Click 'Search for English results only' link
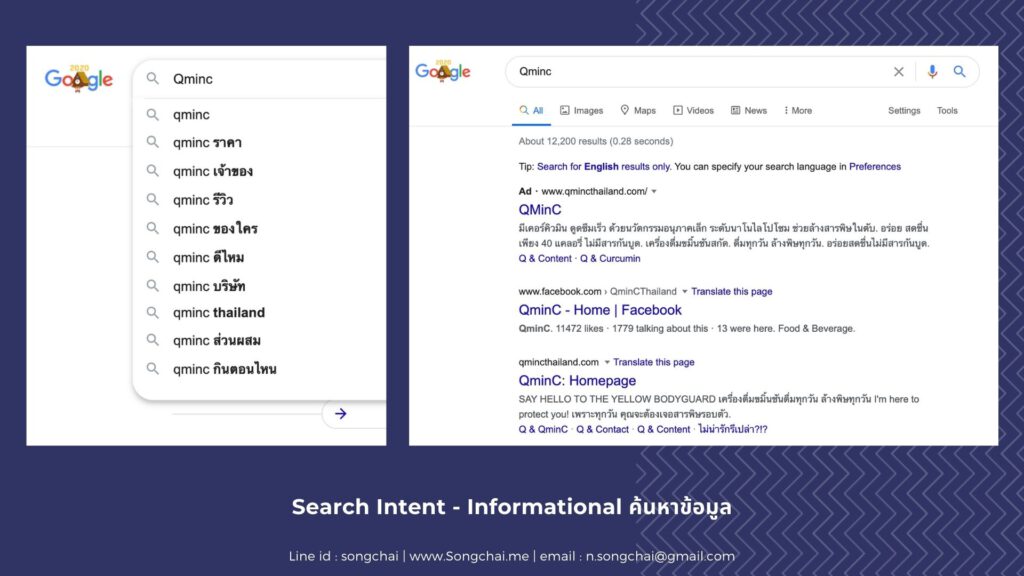The image size is (1024, 576). pyautogui.click(x=603, y=167)
